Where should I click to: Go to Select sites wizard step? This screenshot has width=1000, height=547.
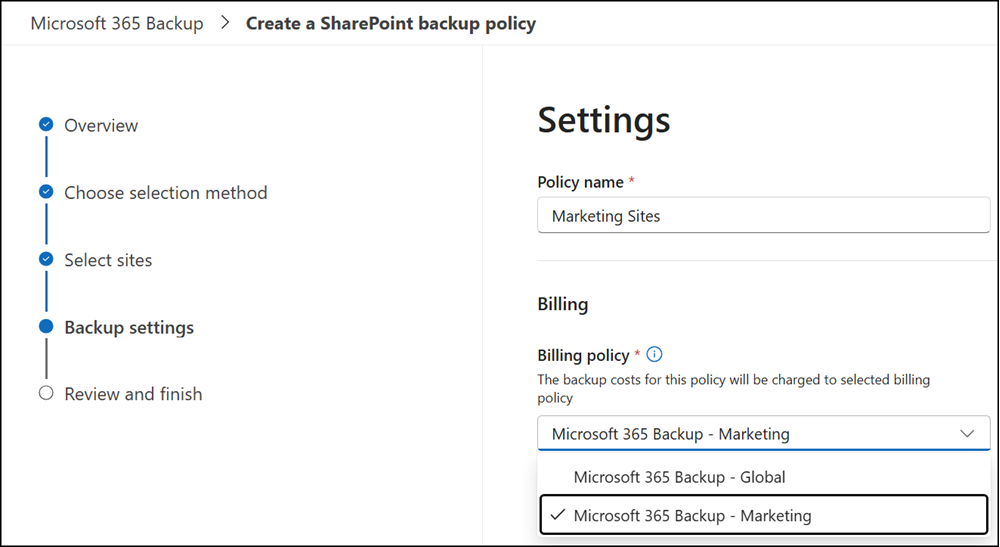coord(108,260)
